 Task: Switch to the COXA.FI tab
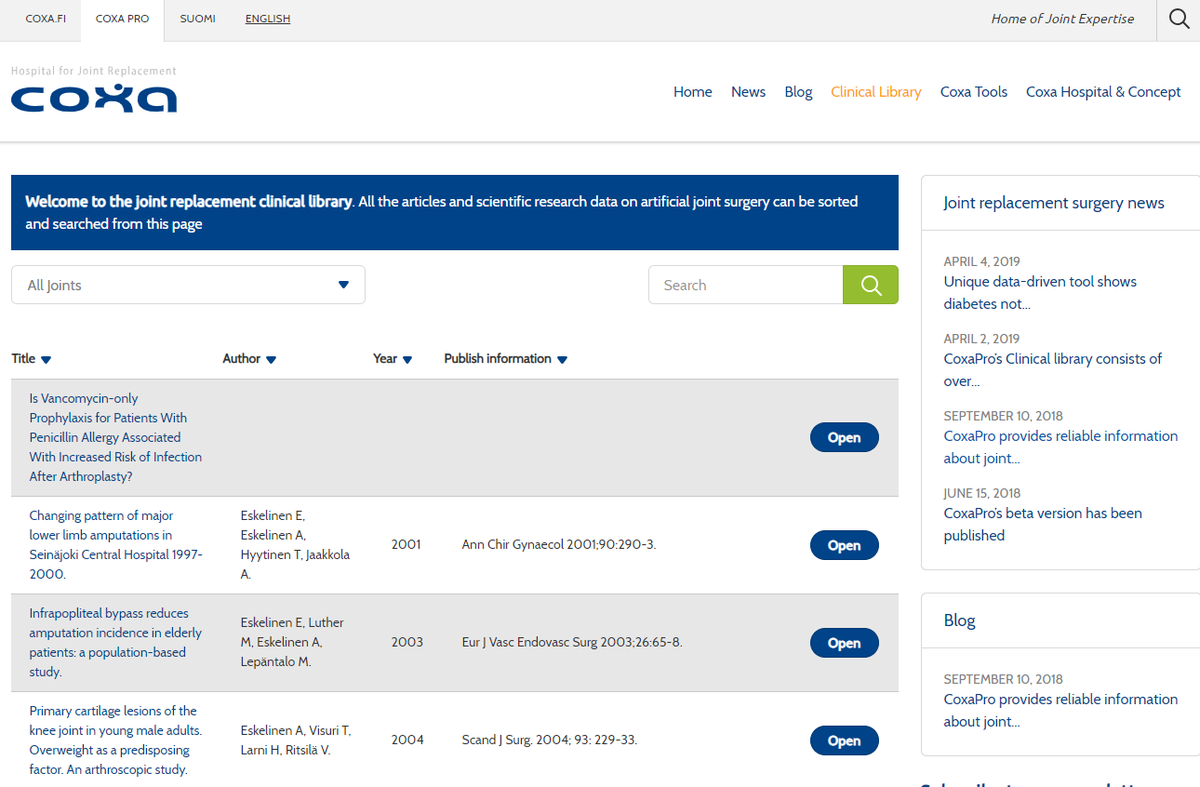coord(46,19)
